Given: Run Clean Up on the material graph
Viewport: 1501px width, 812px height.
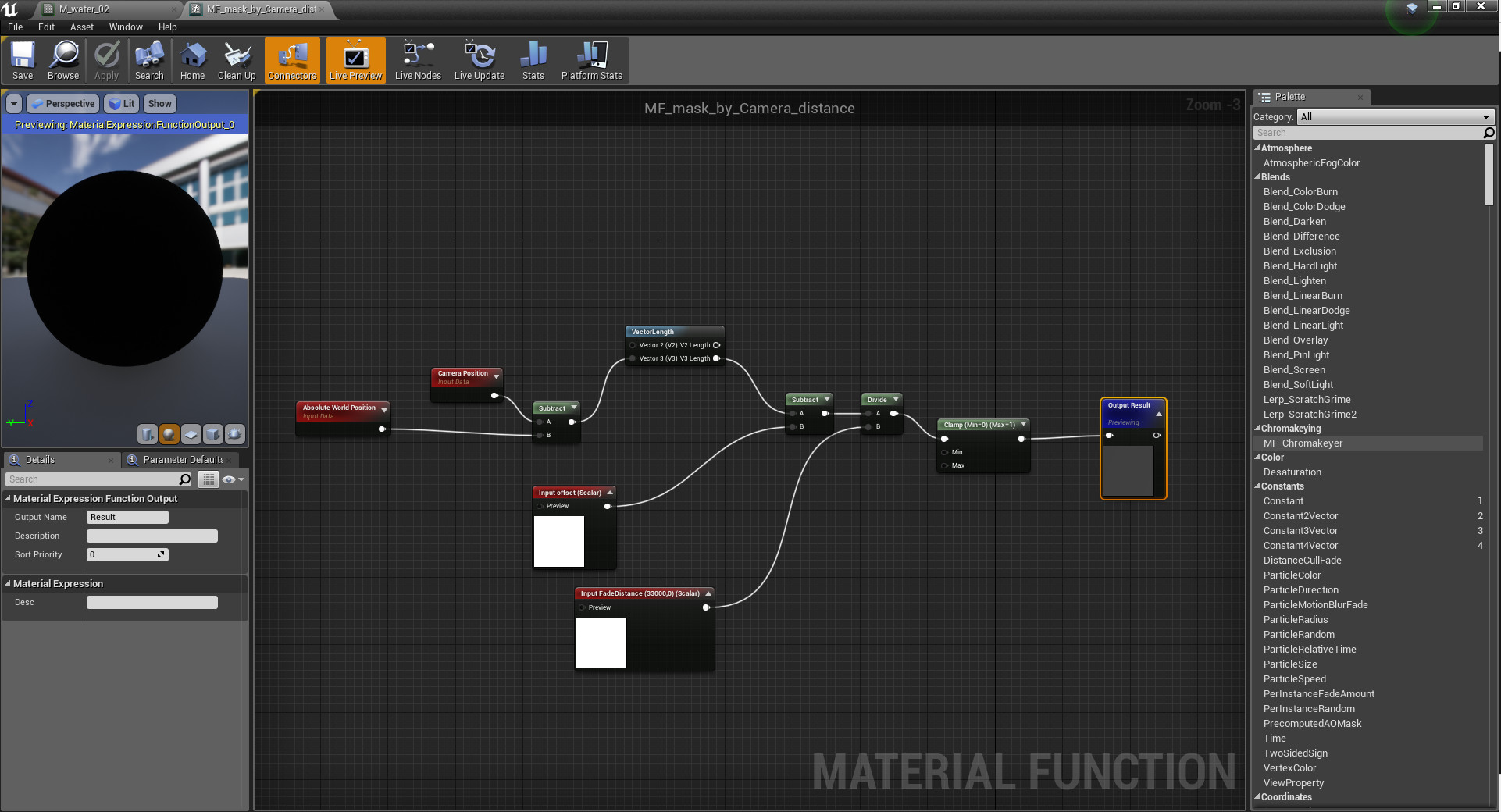Looking at the screenshot, I should pyautogui.click(x=236, y=60).
